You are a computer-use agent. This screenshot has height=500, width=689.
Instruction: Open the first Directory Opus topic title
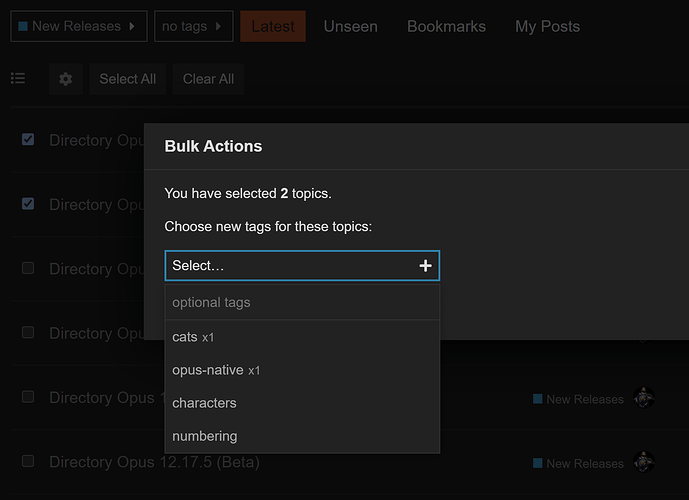coord(97,140)
